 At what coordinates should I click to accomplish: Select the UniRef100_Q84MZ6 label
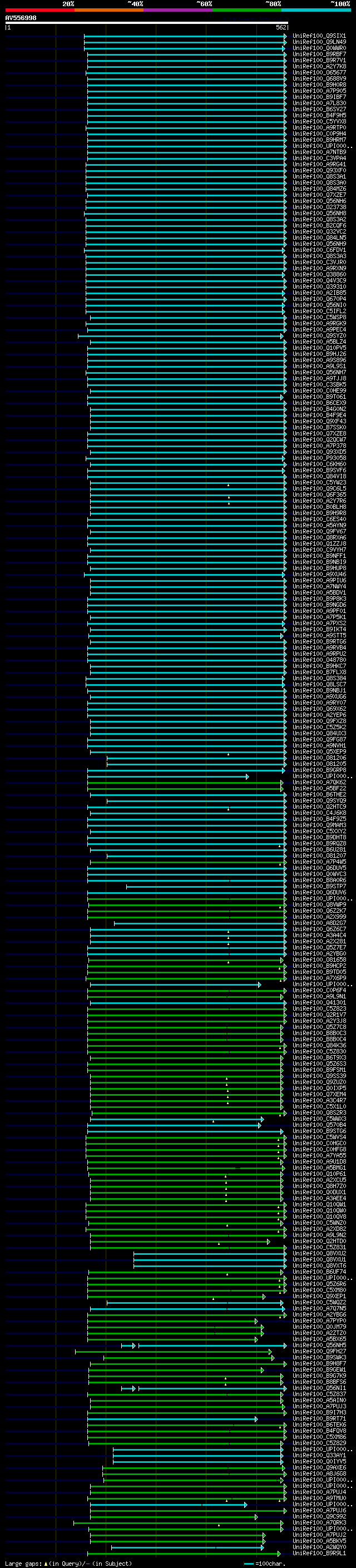[319, 189]
